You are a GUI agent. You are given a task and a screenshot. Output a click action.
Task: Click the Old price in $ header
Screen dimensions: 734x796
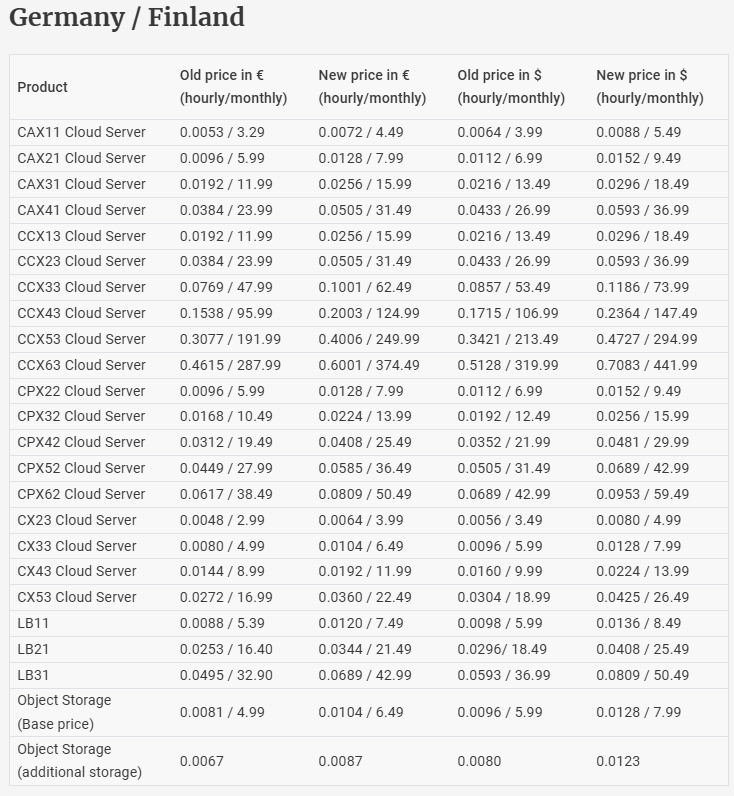point(511,87)
